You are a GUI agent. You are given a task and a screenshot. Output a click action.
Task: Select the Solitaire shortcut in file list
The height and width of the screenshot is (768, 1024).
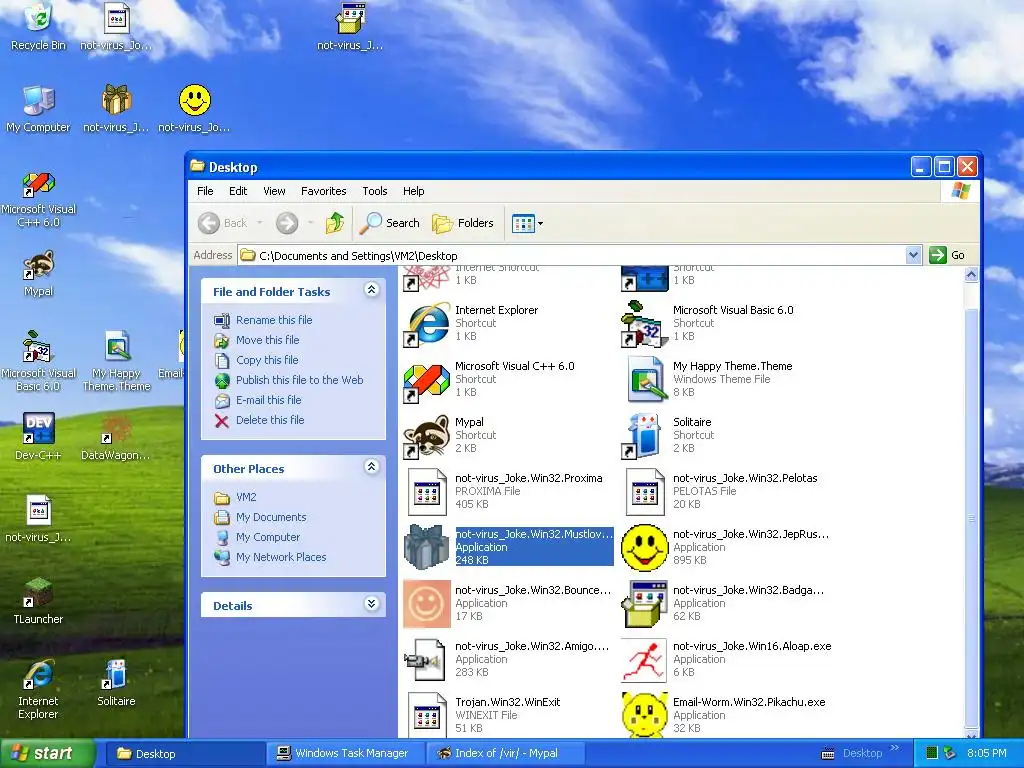669,435
